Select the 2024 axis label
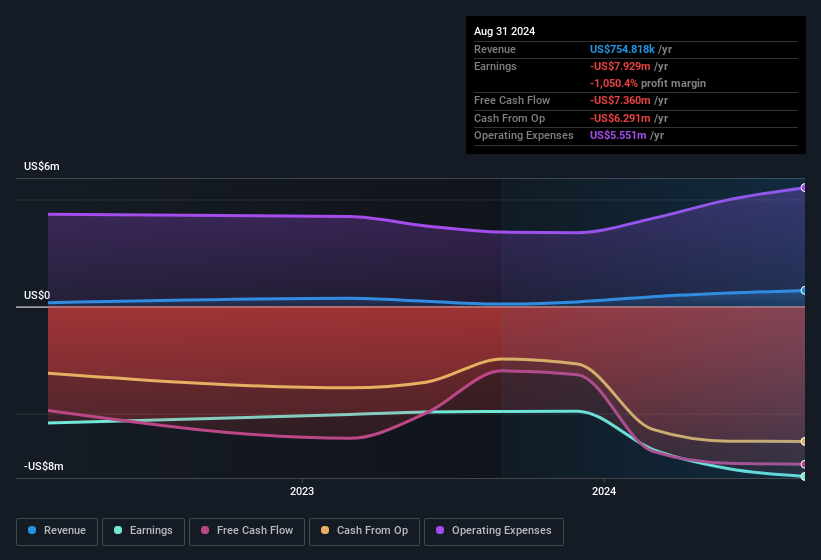821x560 pixels. 604,491
